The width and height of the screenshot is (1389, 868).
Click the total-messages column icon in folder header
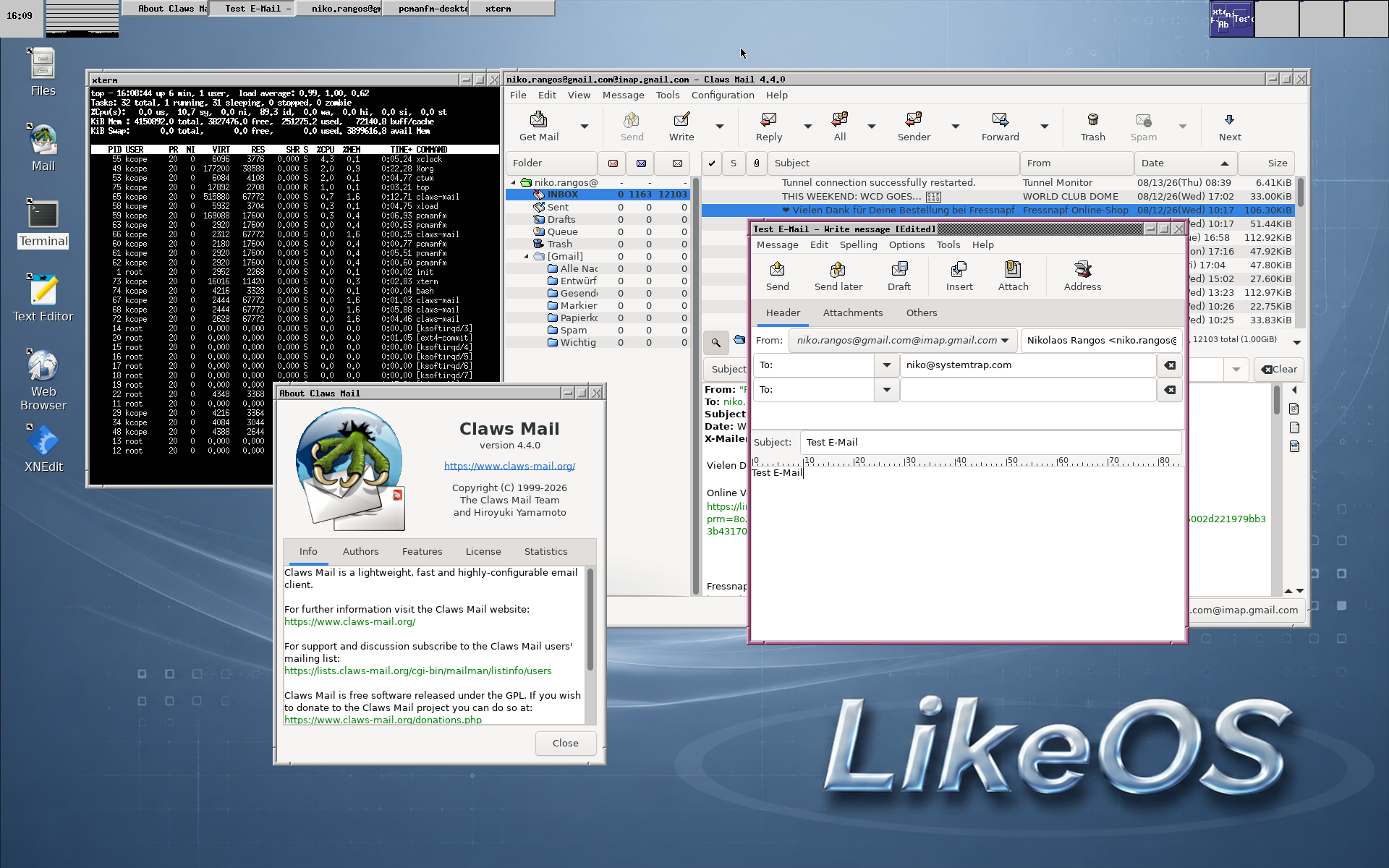click(x=677, y=163)
